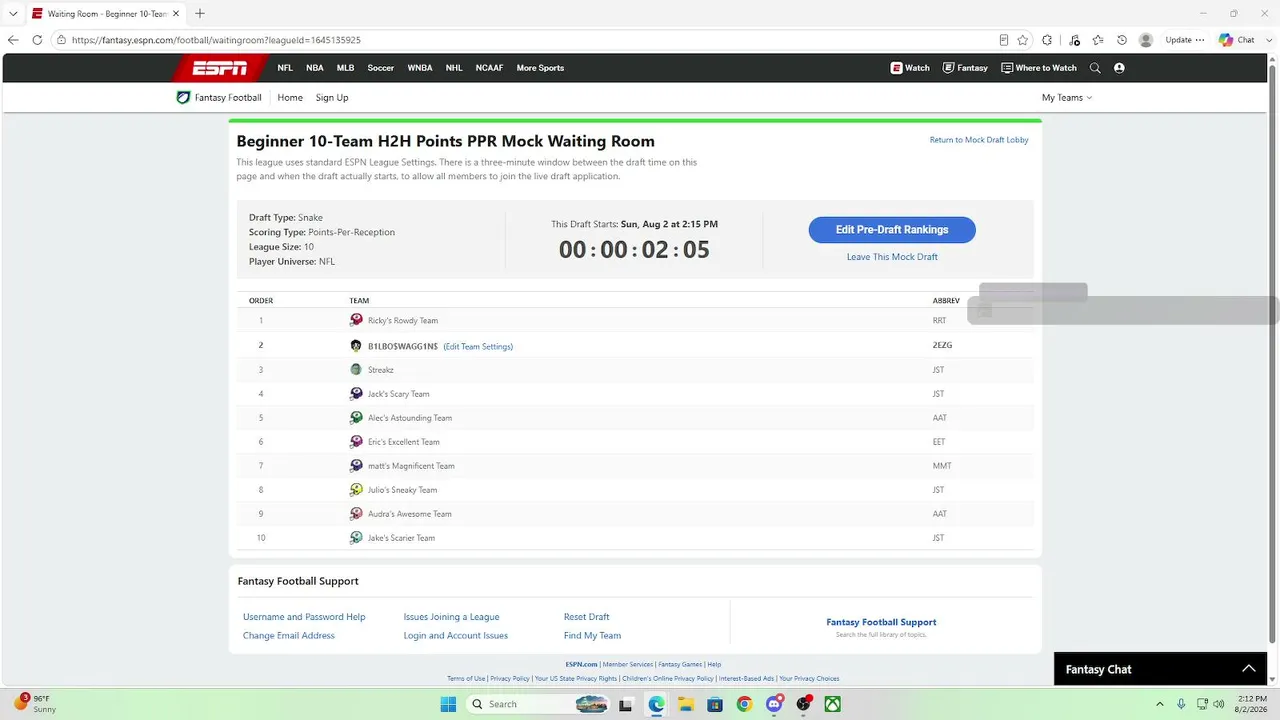Click the Sign Up link
This screenshot has height=720, width=1280.
click(332, 98)
